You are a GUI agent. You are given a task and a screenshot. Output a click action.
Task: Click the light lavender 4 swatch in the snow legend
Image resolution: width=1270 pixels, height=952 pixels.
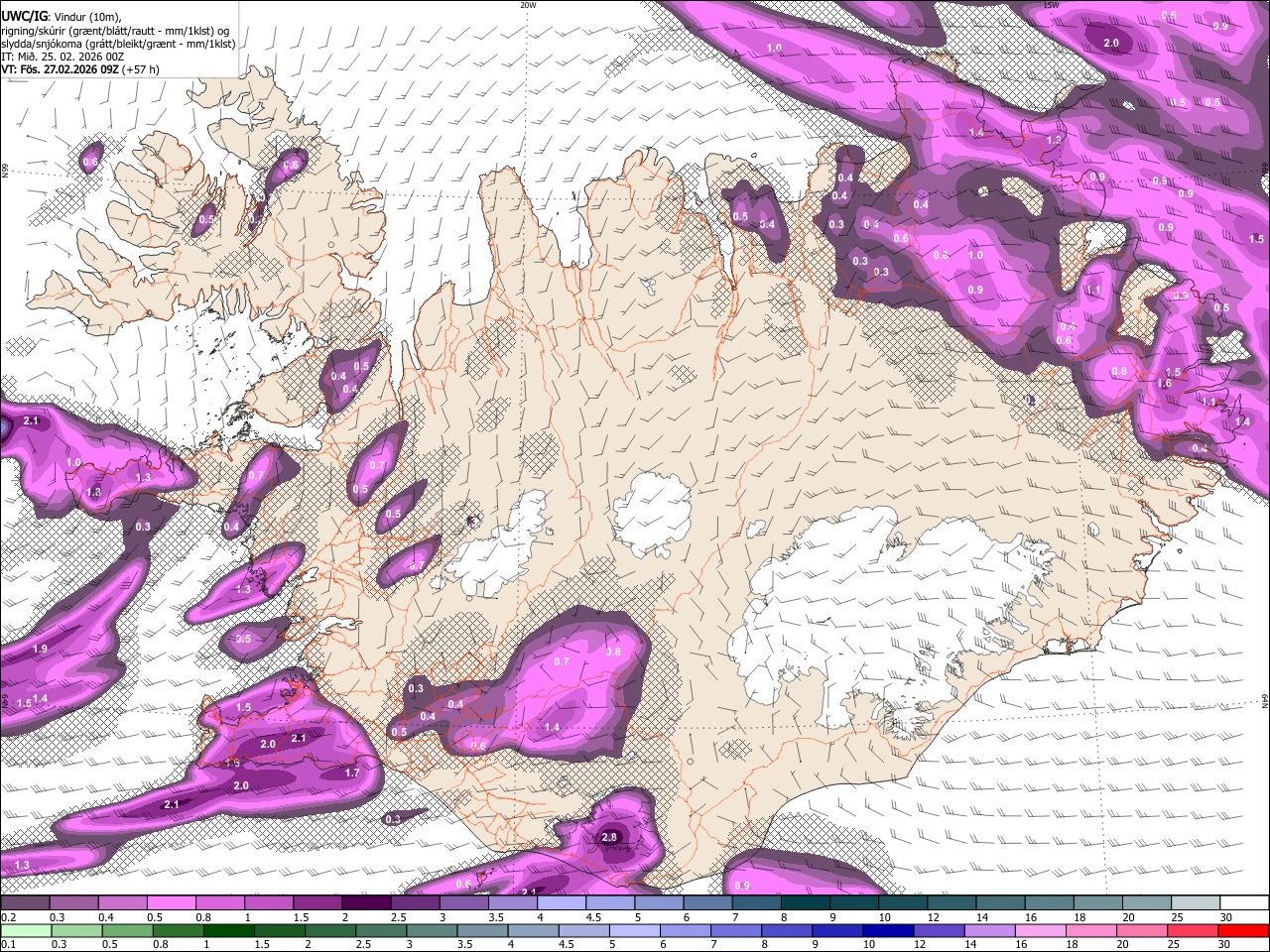[x=562, y=903]
